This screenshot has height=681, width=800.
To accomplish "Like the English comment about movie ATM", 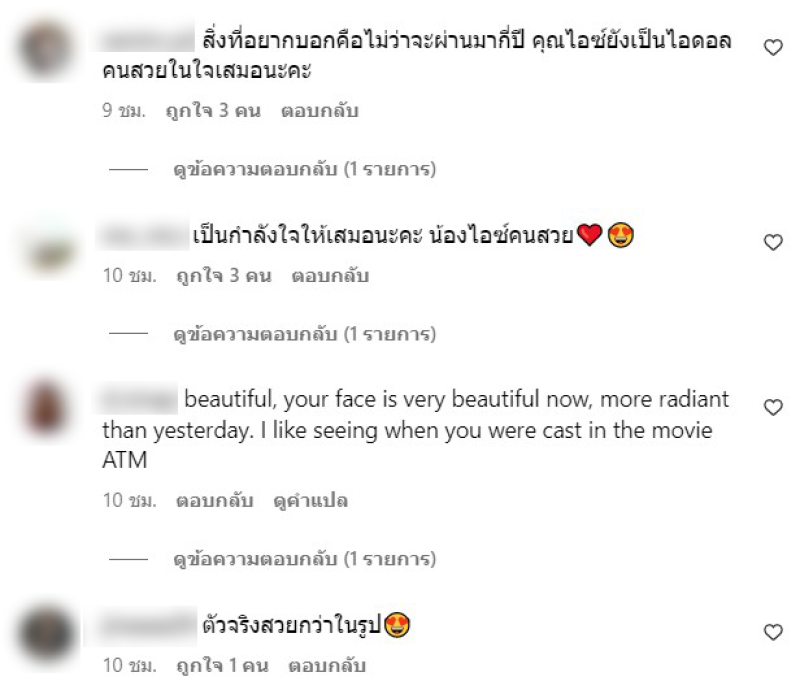I will pyautogui.click(x=773, y=407).
